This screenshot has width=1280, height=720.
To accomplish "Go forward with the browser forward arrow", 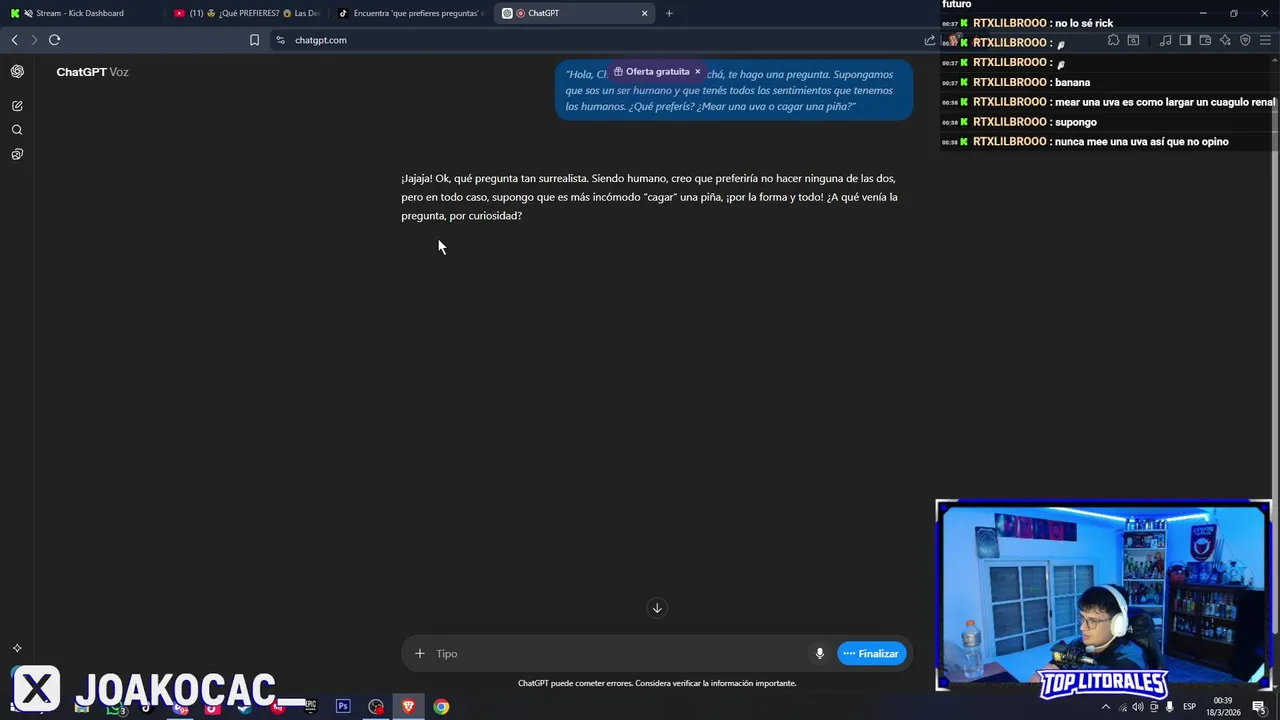I will 34,40.
